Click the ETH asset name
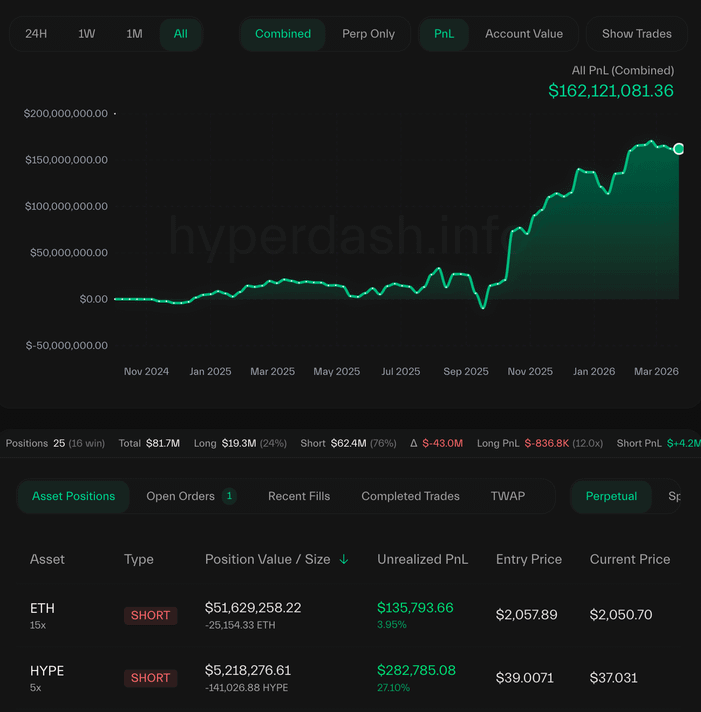The height and width of the screenshot is (712, 701). pyautogui.click(x=42, y=608)
